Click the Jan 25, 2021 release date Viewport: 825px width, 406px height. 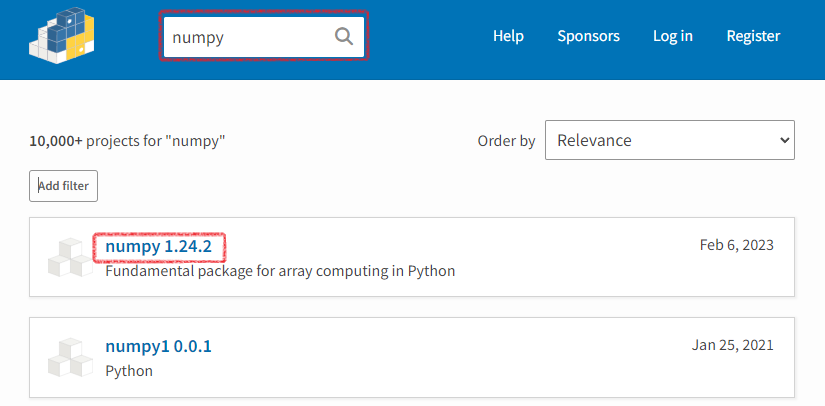[x=732, y=345]
